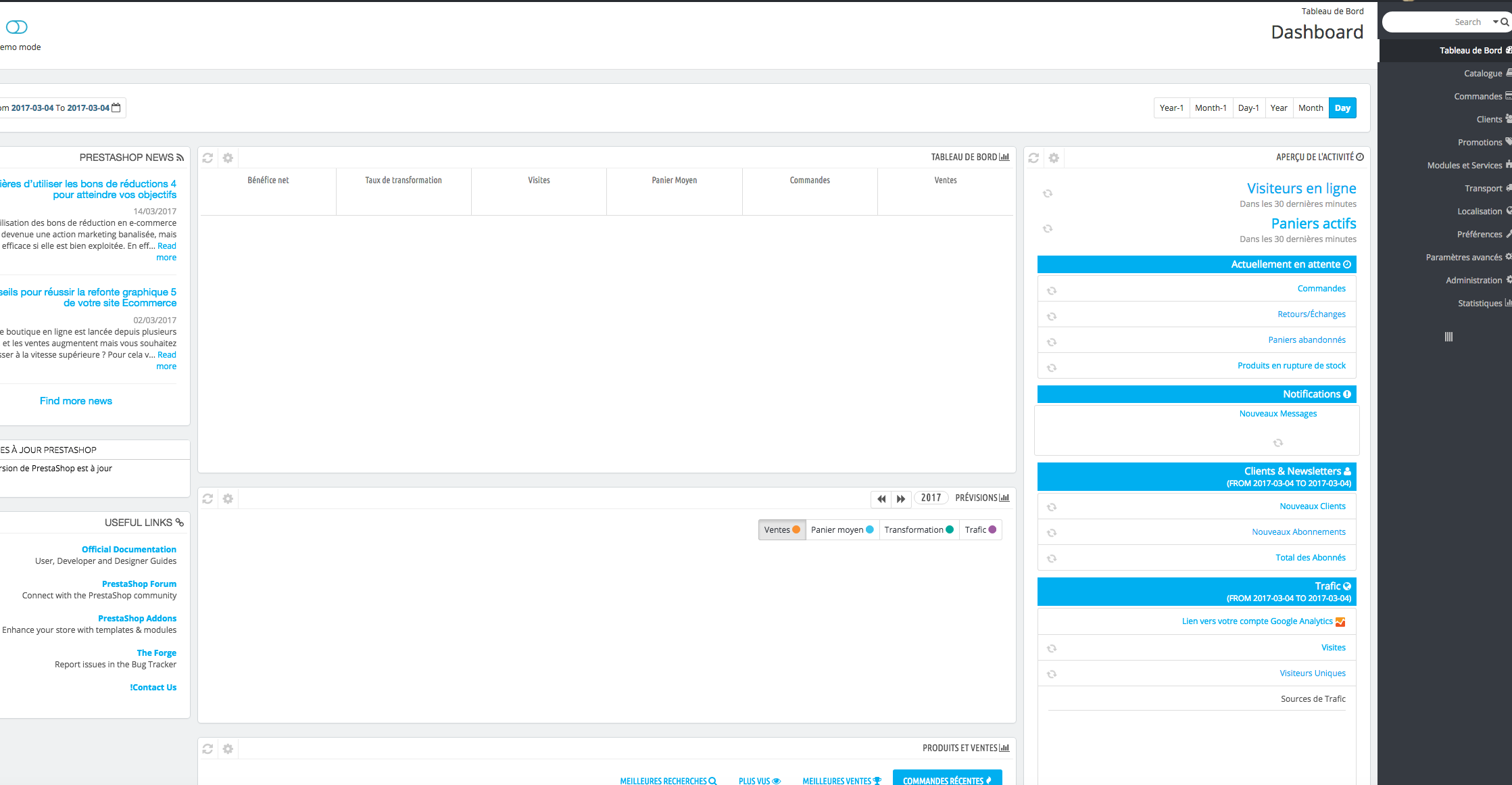Click the previous year double-arrow button
This screenshot has height=785, width=1512.
(x=881, y=498)
